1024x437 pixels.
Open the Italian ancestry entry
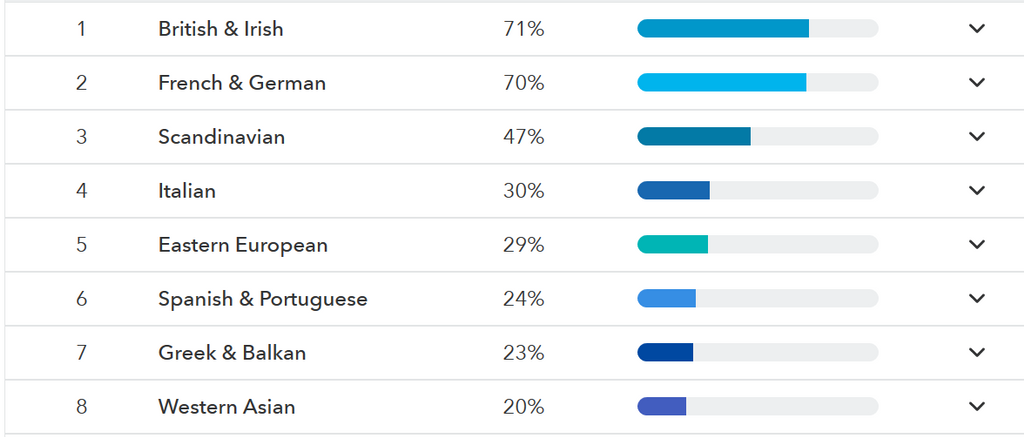coord(187,191)
